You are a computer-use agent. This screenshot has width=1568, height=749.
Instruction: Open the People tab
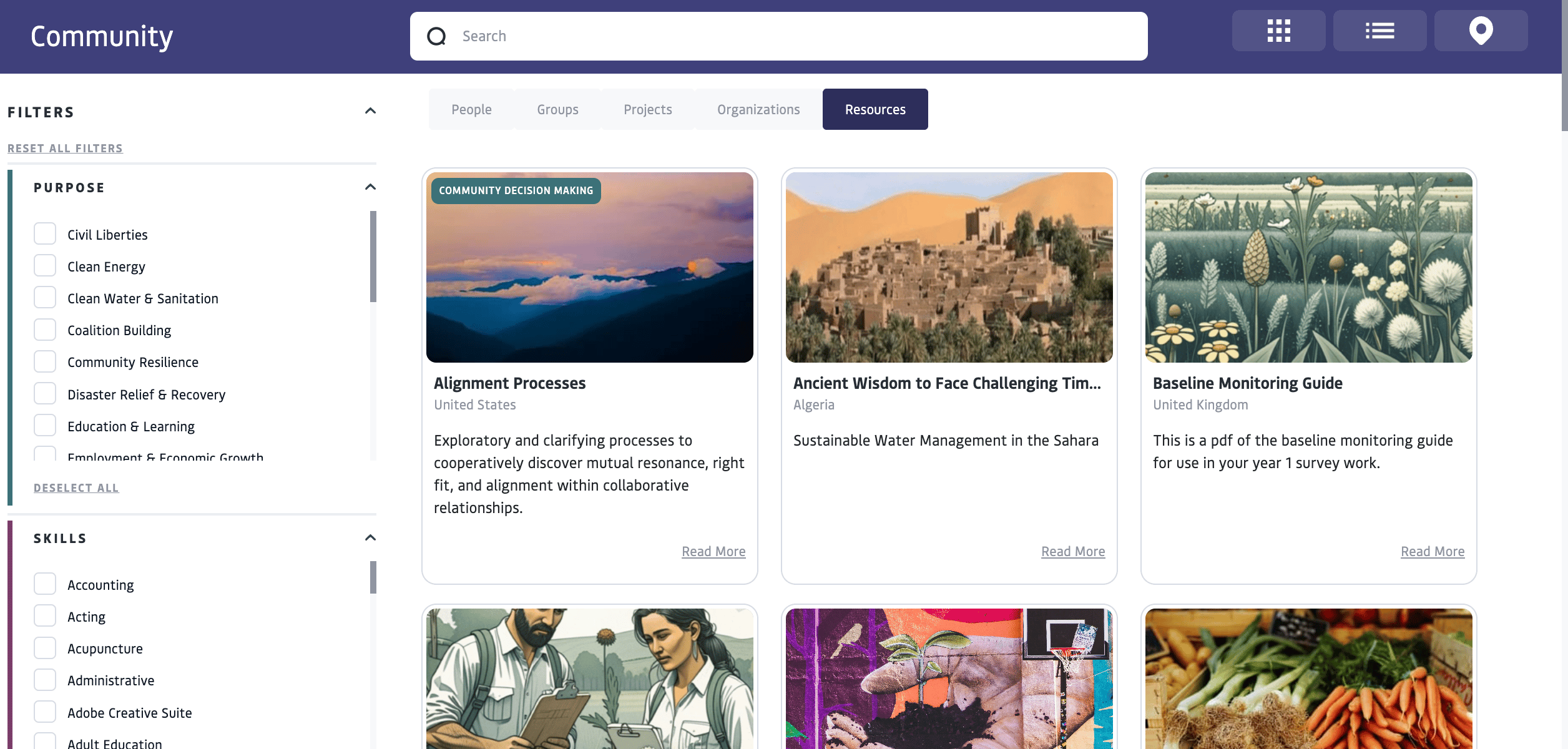coord(471,109)
